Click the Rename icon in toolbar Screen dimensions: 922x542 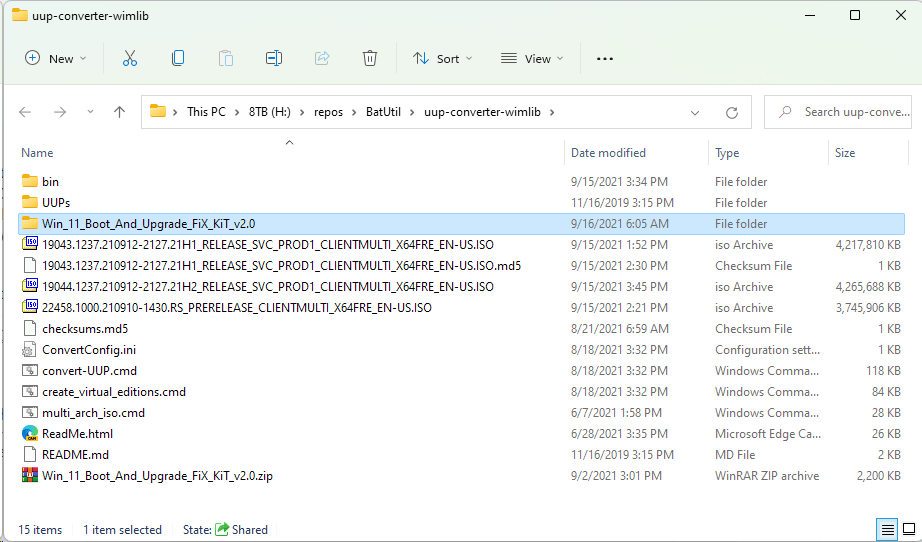(x=274, y=59)
